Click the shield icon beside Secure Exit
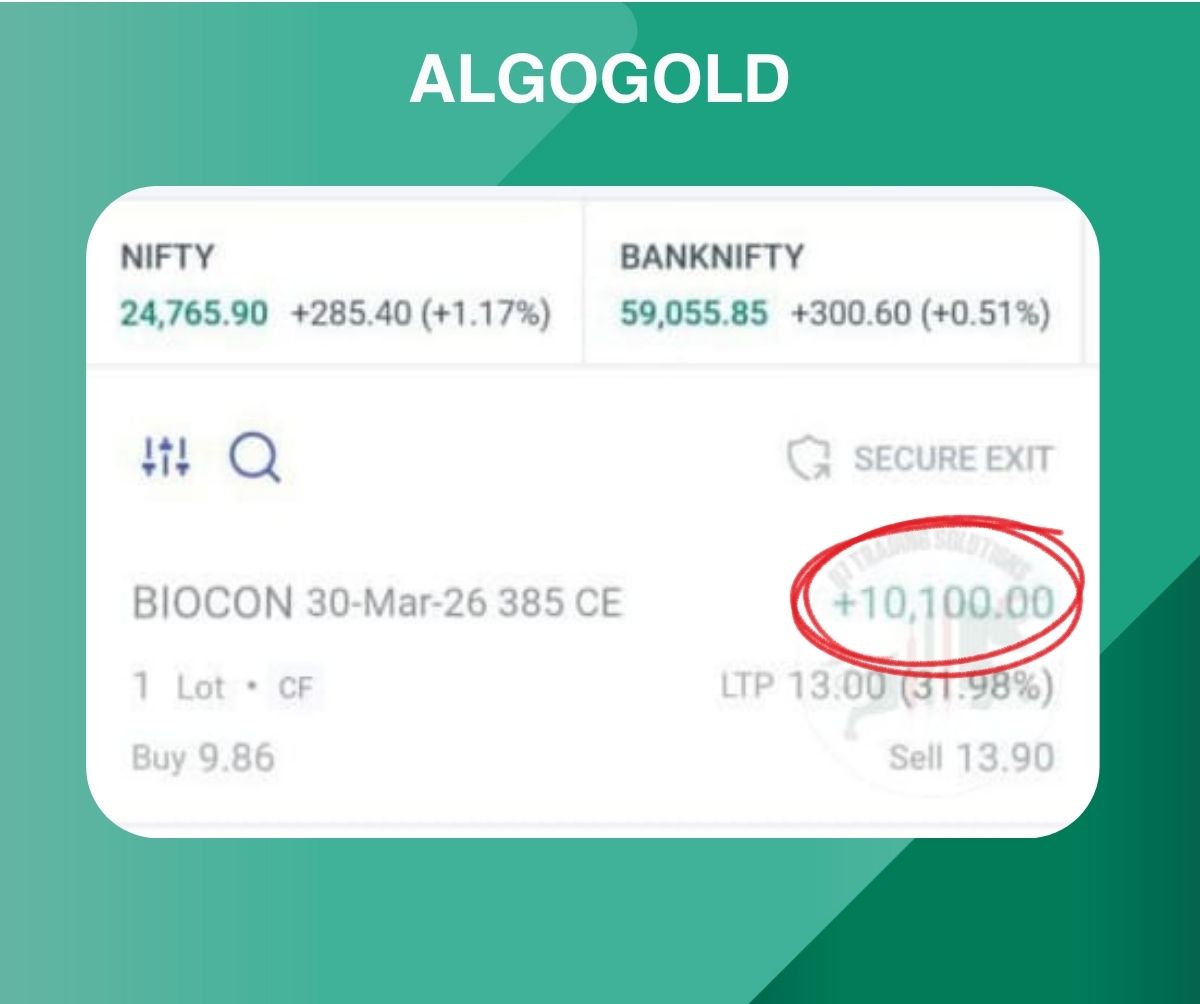1200x1004 pixels. click(808, 460)
